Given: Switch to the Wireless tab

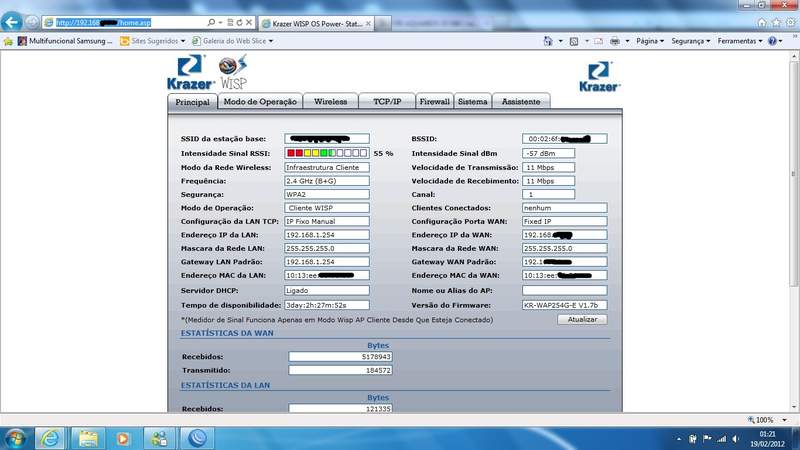Looking at the screenshot, I should [x=330, y=101].
